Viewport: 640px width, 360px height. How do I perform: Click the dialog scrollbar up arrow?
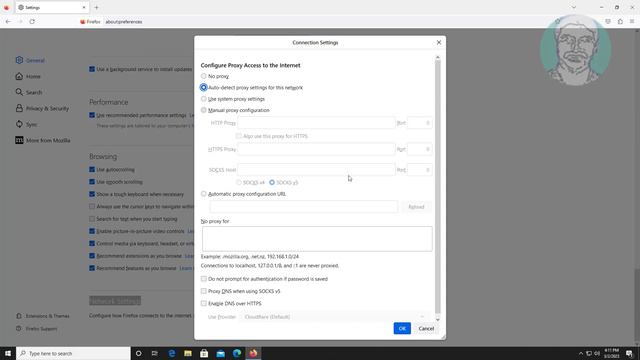(x=438, y=58)
